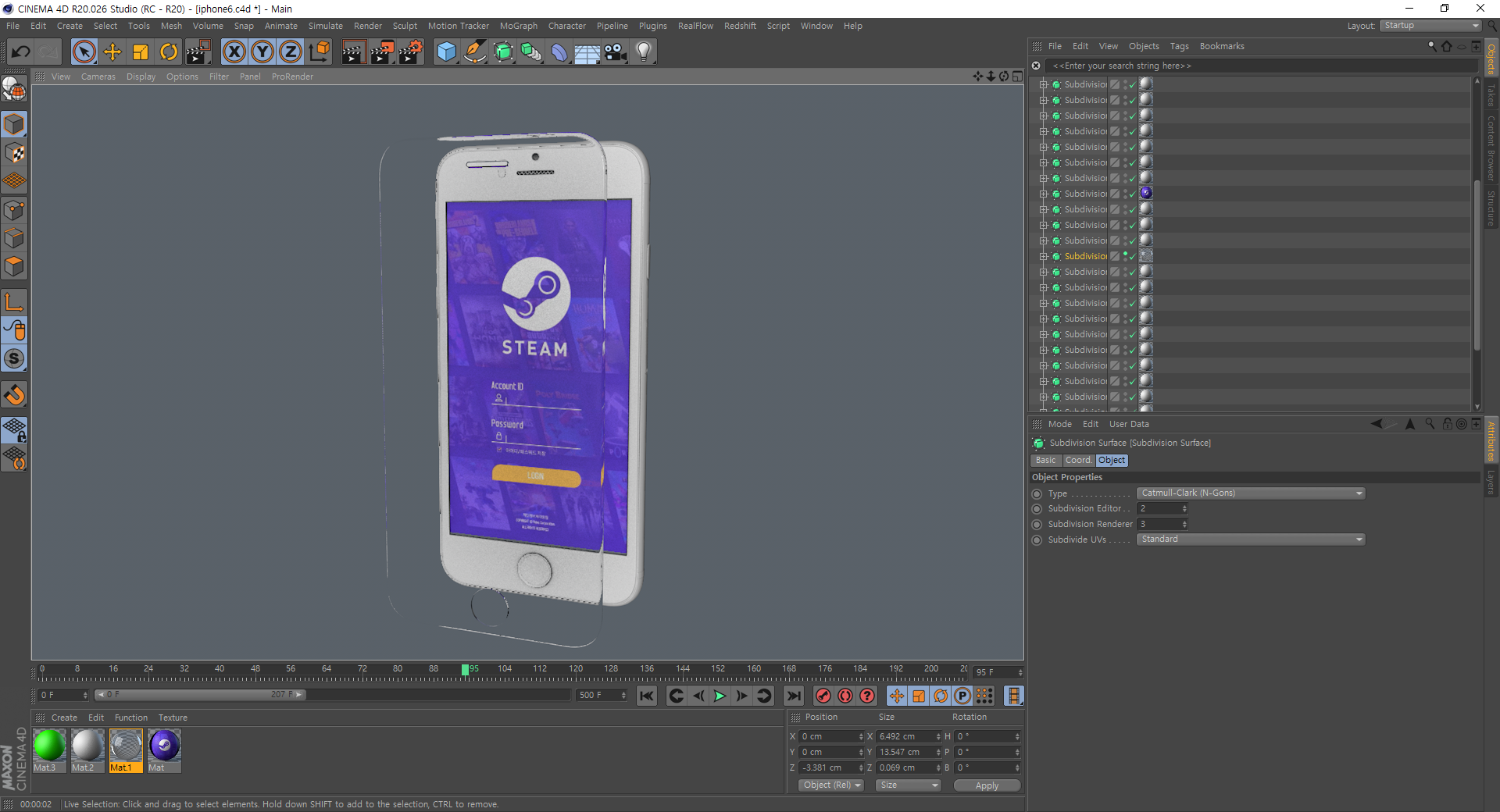
Task: Select the purple Mat material
Action: [x=164, y=750]
